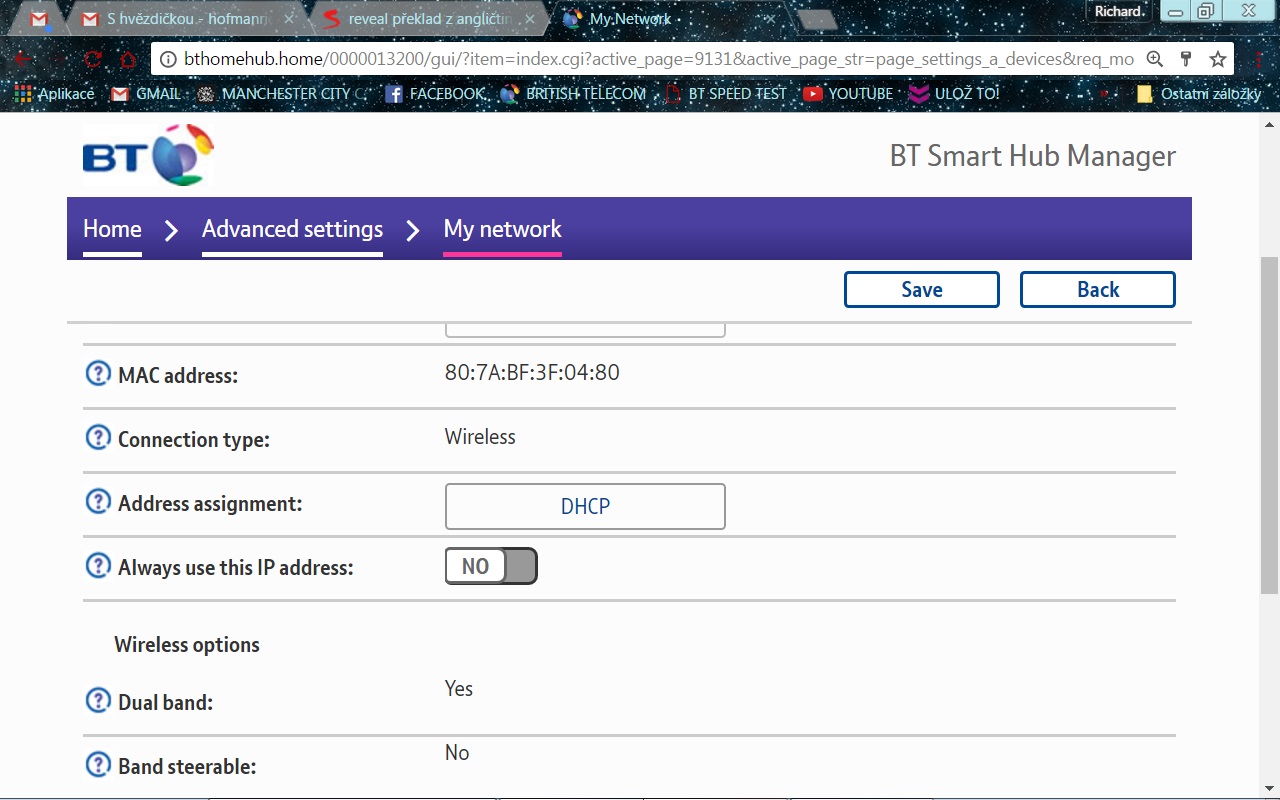Toggle Always use this IP address switch

click(x=491, y=567)
